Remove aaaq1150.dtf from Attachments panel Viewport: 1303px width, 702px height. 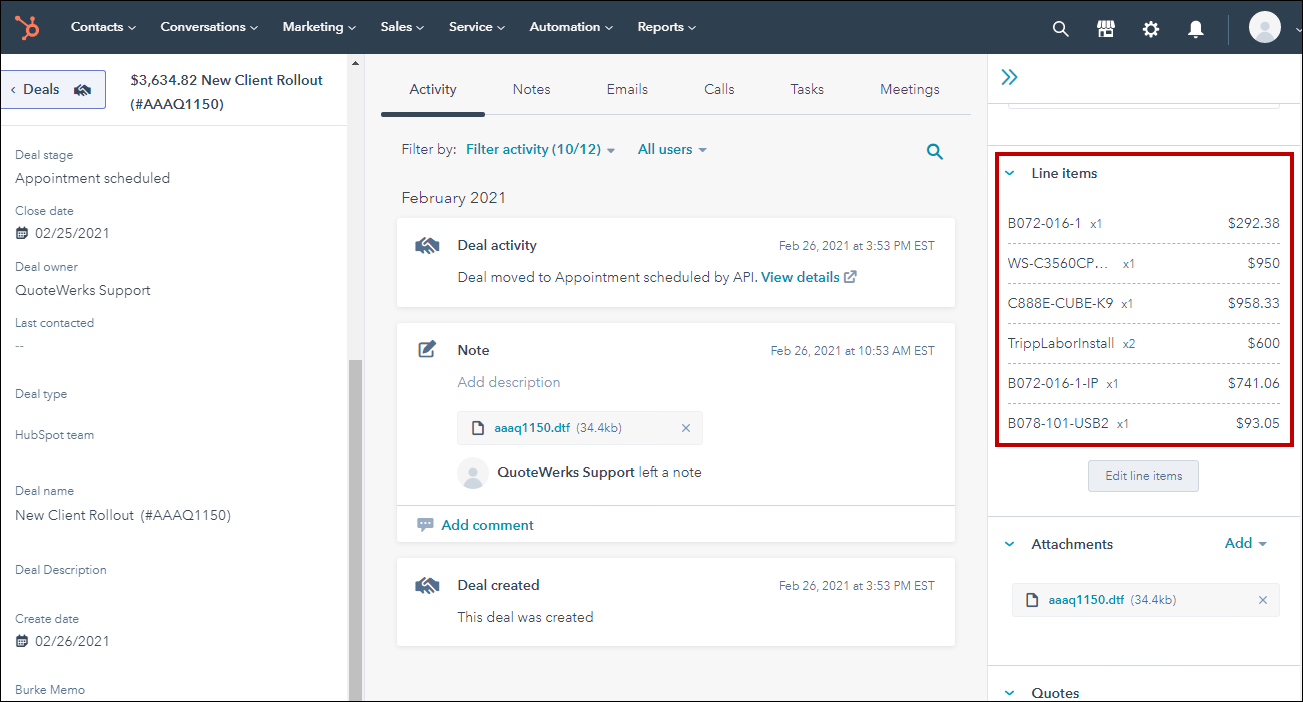pos(1262,600)
